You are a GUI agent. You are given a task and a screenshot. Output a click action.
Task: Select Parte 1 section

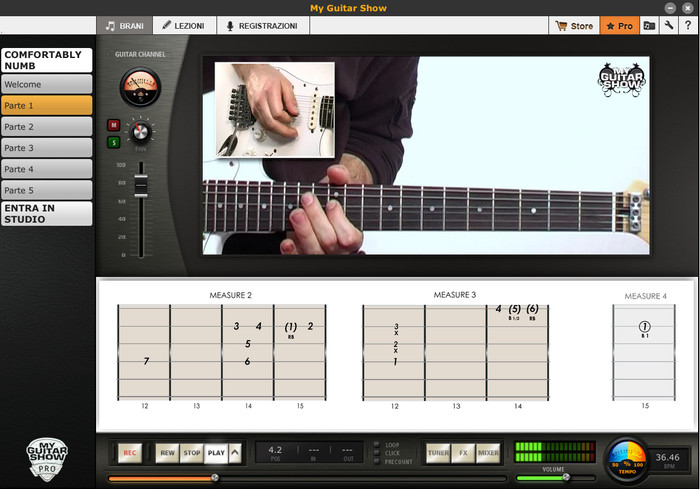click(x=46, y=106)
